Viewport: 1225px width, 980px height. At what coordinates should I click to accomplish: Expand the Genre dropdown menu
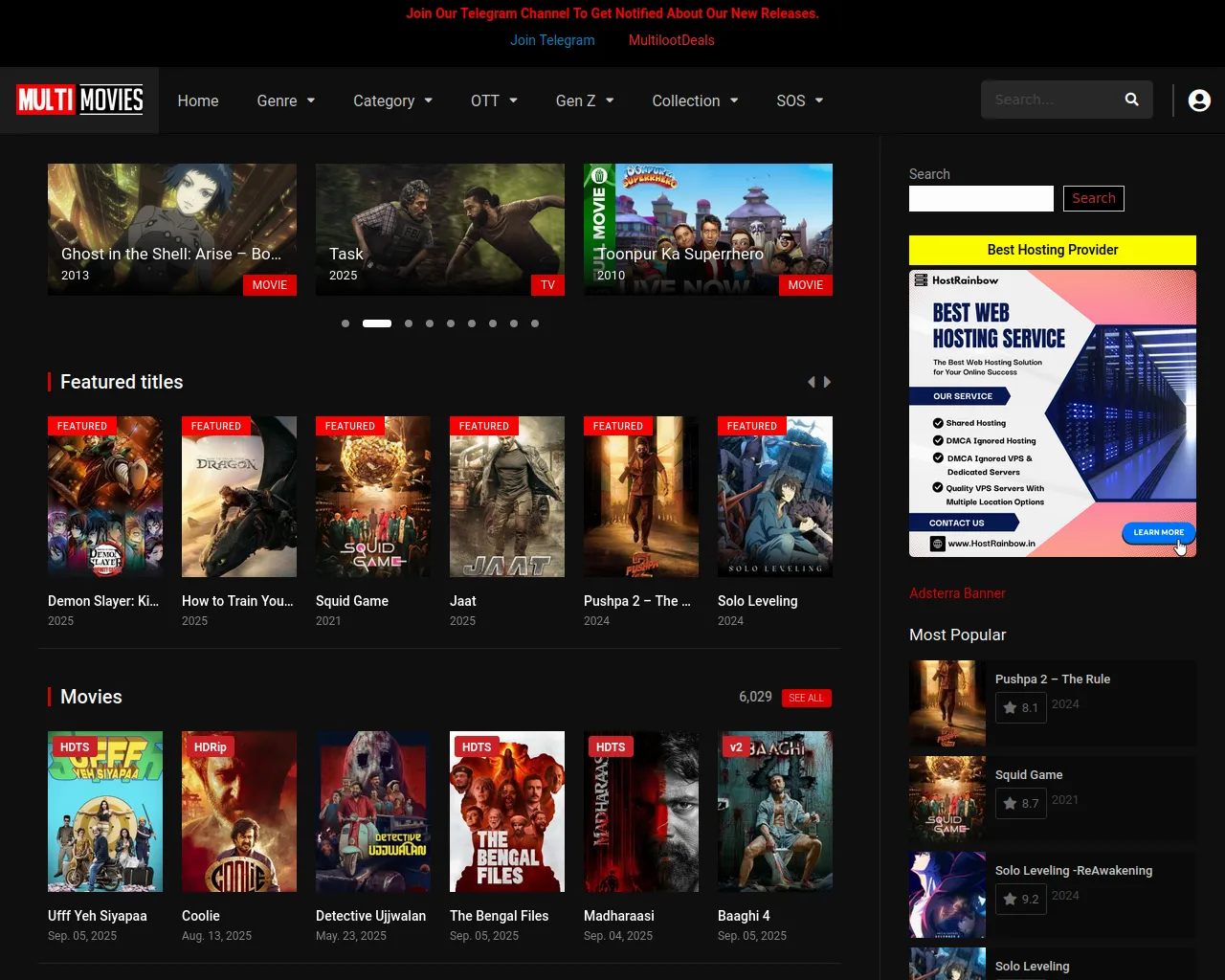[x=285, y=100]
